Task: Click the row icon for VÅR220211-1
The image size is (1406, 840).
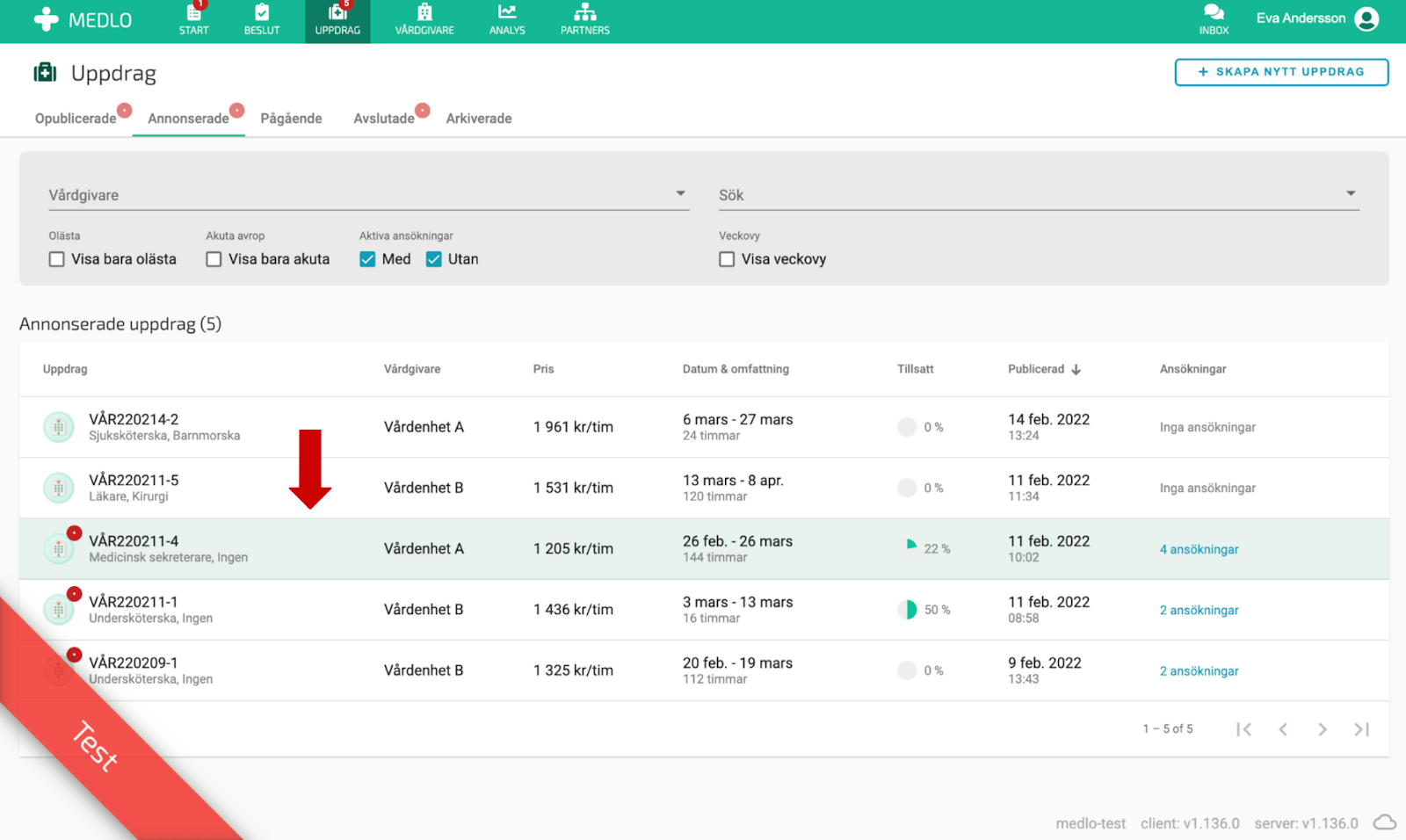Action: (59, 609)
